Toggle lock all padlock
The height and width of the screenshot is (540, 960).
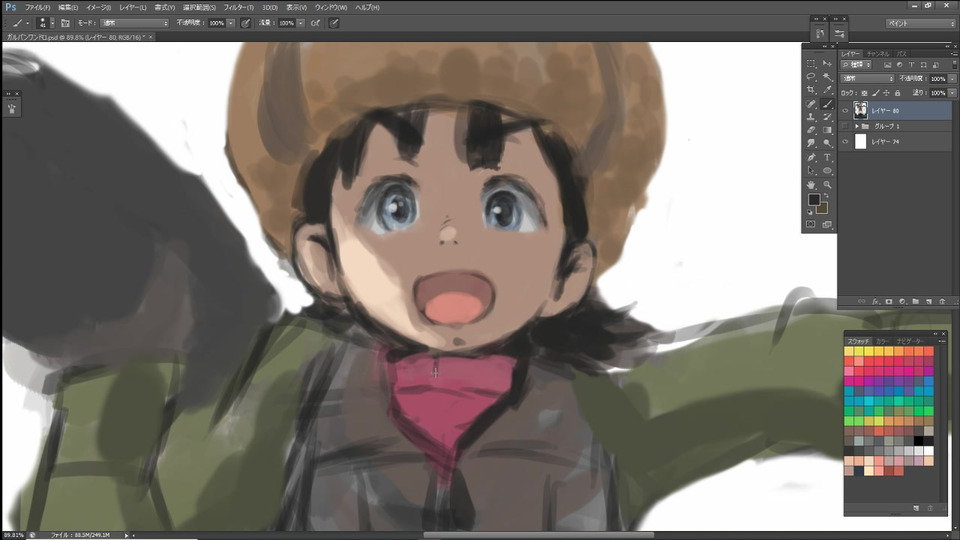click(x=898, y=93)
